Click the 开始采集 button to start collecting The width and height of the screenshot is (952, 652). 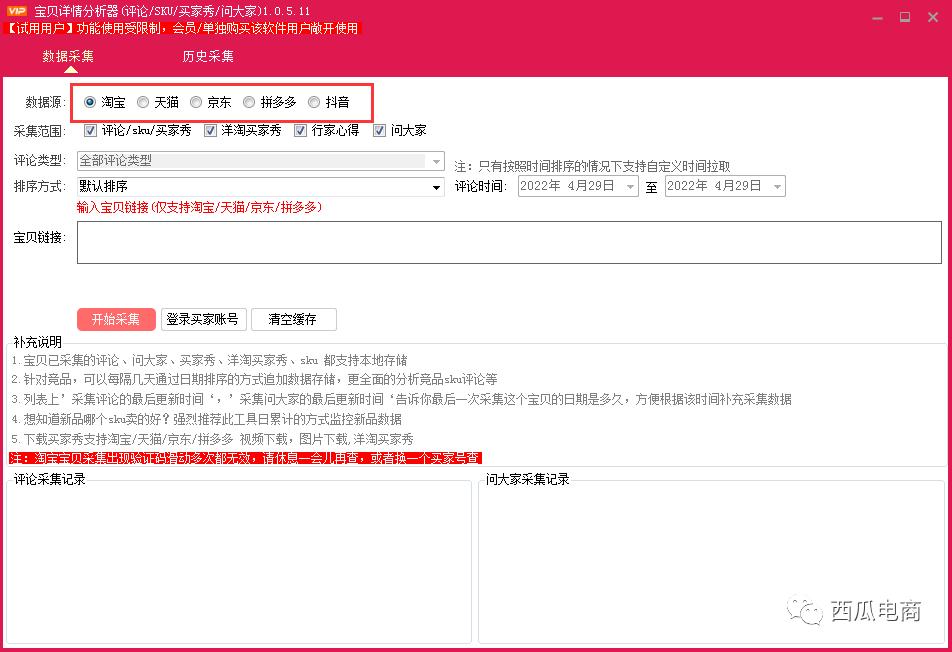116,319
